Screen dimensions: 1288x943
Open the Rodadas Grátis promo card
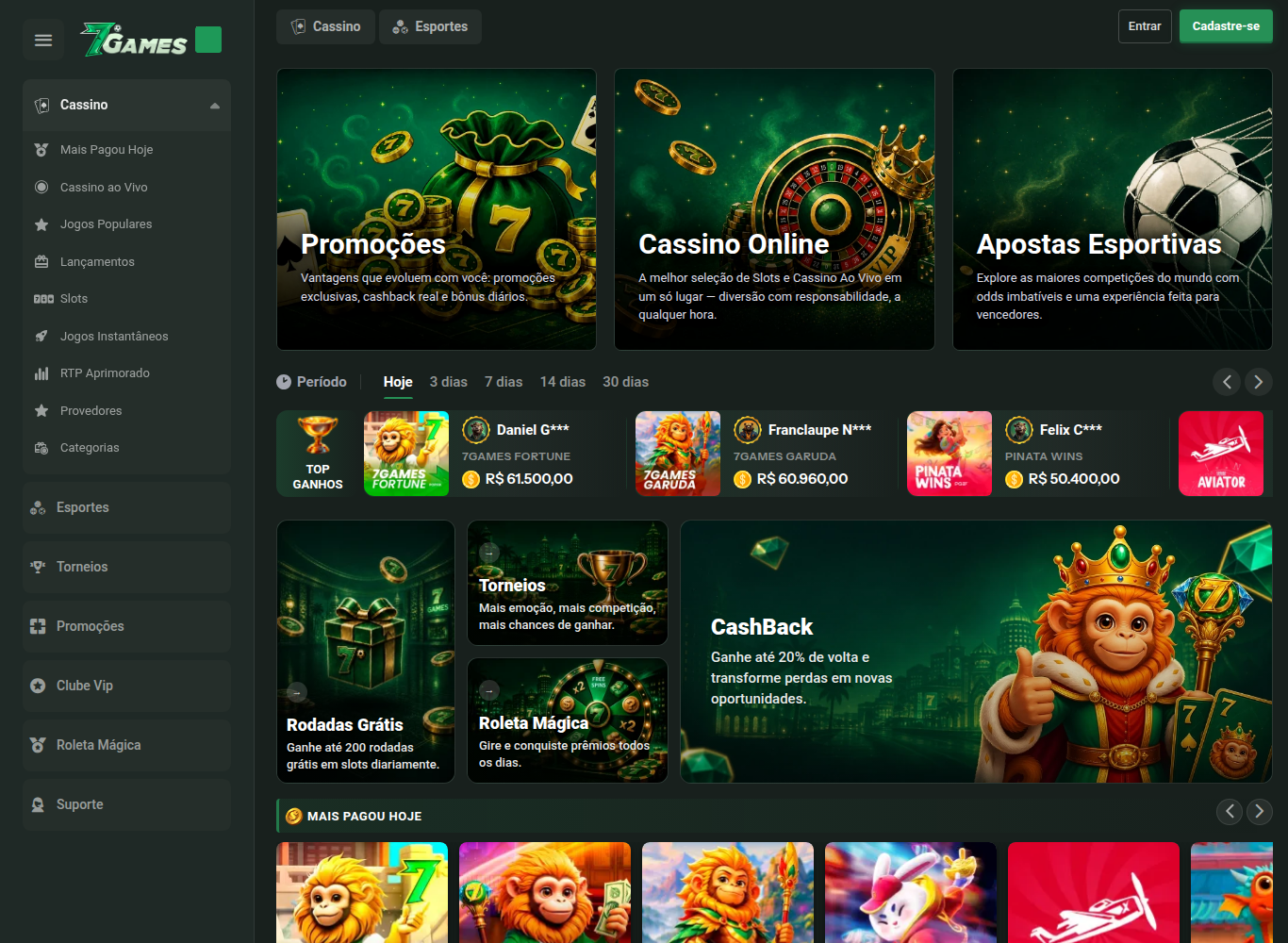[x=366, y=652]
